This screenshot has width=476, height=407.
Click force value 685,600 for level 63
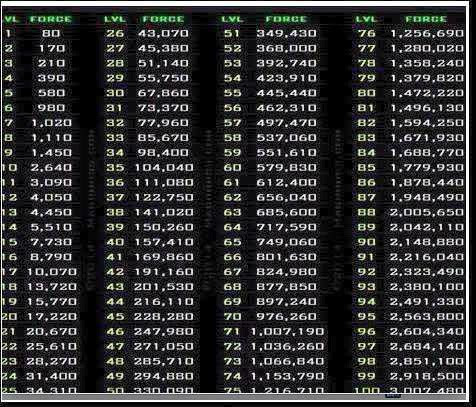[x=287, y=212]
